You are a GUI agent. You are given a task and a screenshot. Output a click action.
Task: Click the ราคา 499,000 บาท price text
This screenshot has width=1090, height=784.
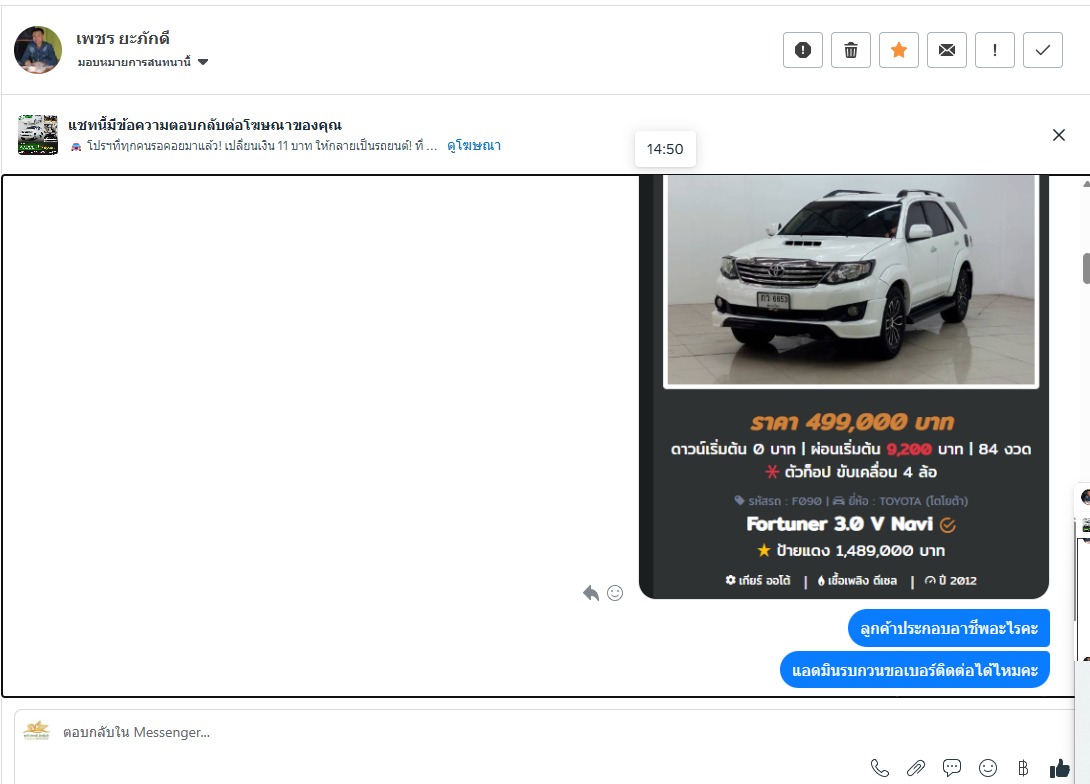pos(852,422)
